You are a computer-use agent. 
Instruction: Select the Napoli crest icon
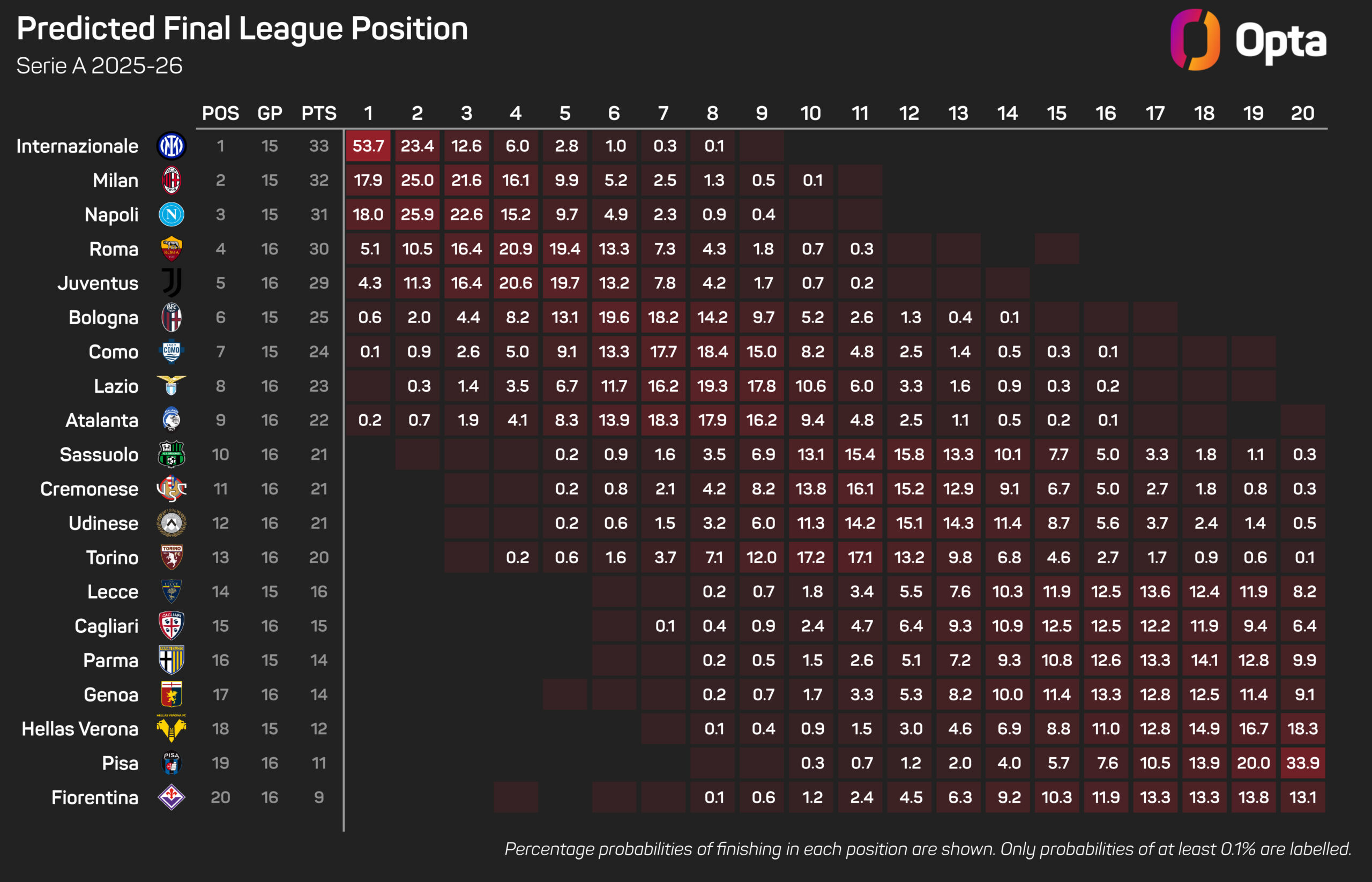tap(171, 215)
